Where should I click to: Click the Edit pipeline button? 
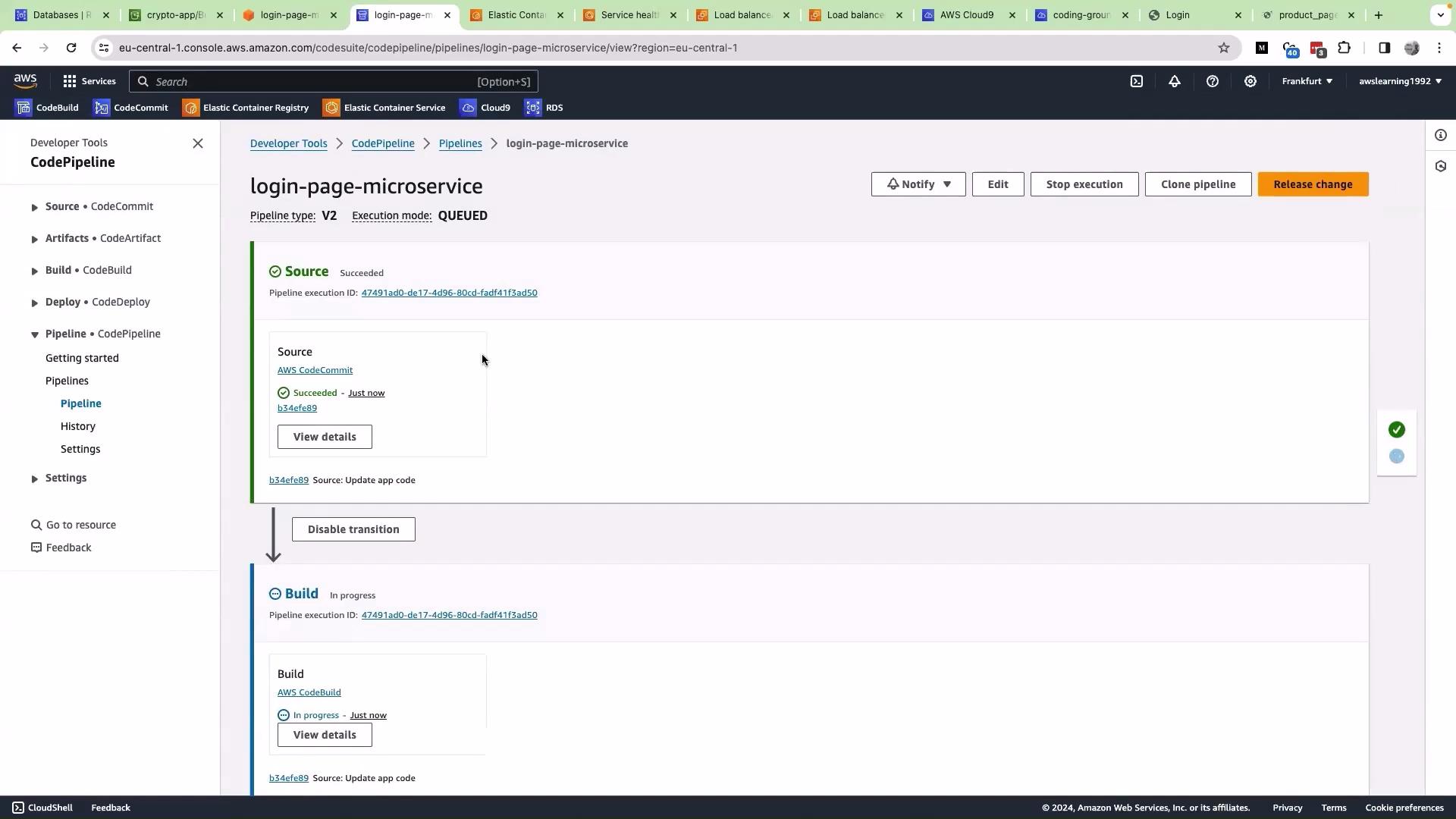[x=998, y=184]
